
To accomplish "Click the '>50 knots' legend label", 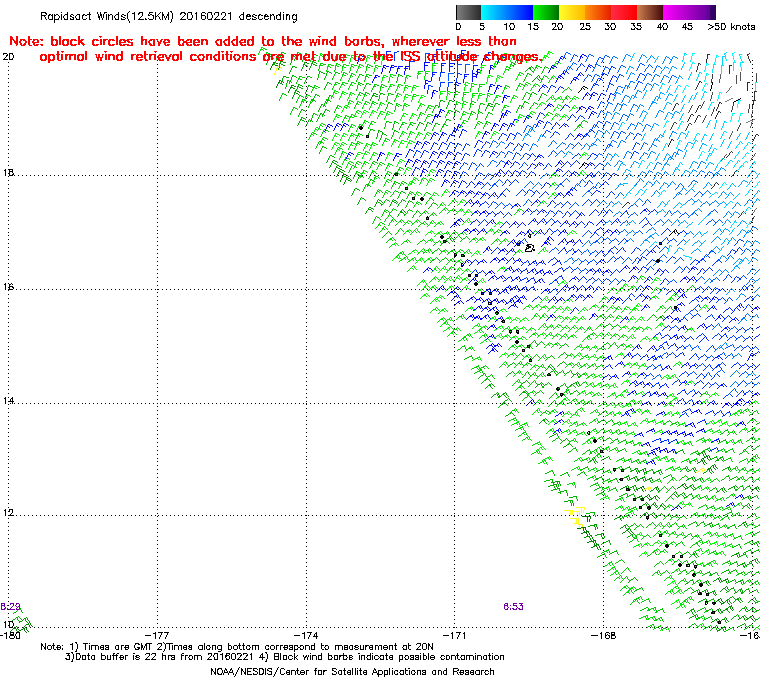I will click(x=731, y=27).
